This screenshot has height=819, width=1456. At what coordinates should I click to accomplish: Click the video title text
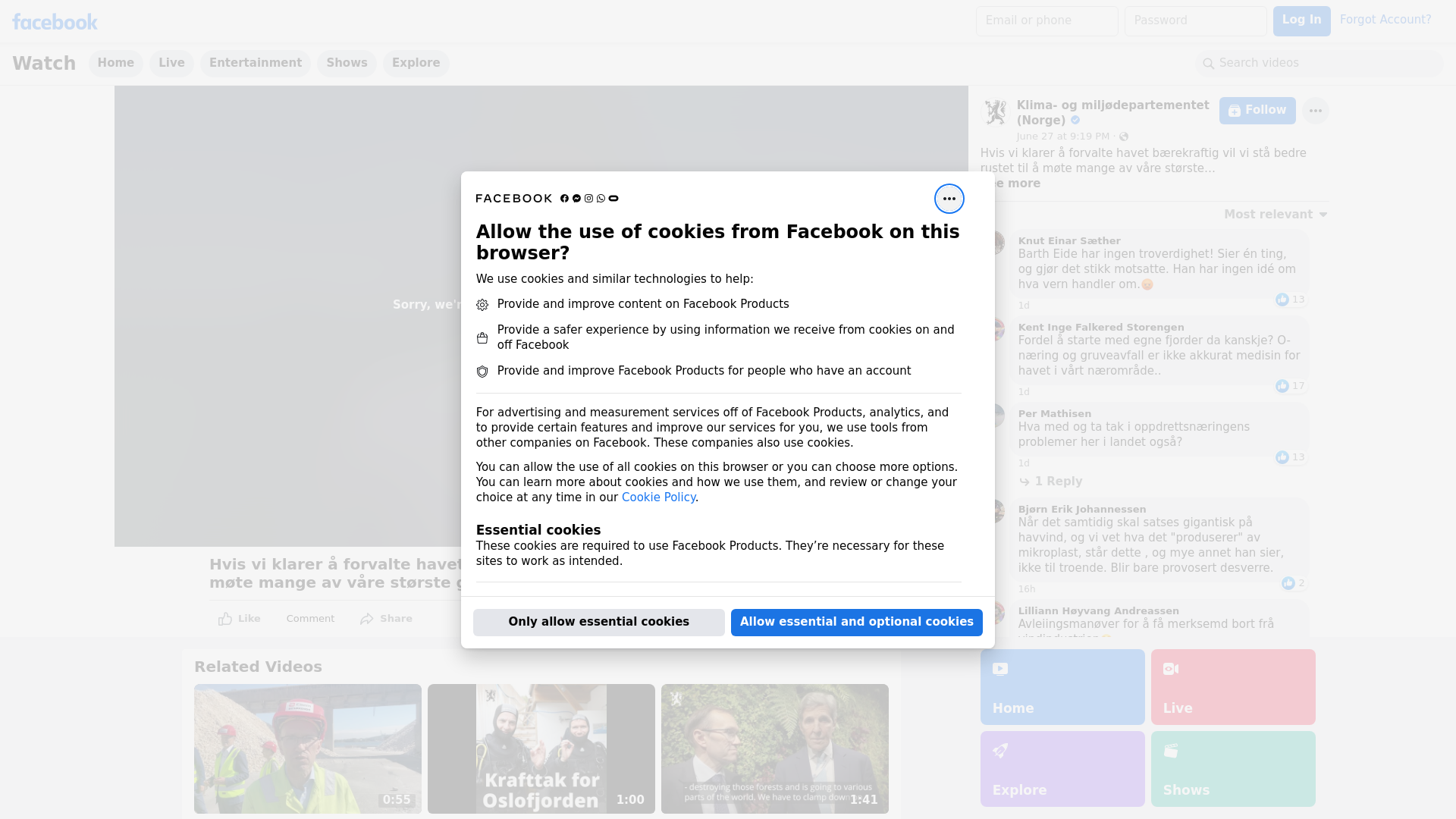tap(335, 574)
